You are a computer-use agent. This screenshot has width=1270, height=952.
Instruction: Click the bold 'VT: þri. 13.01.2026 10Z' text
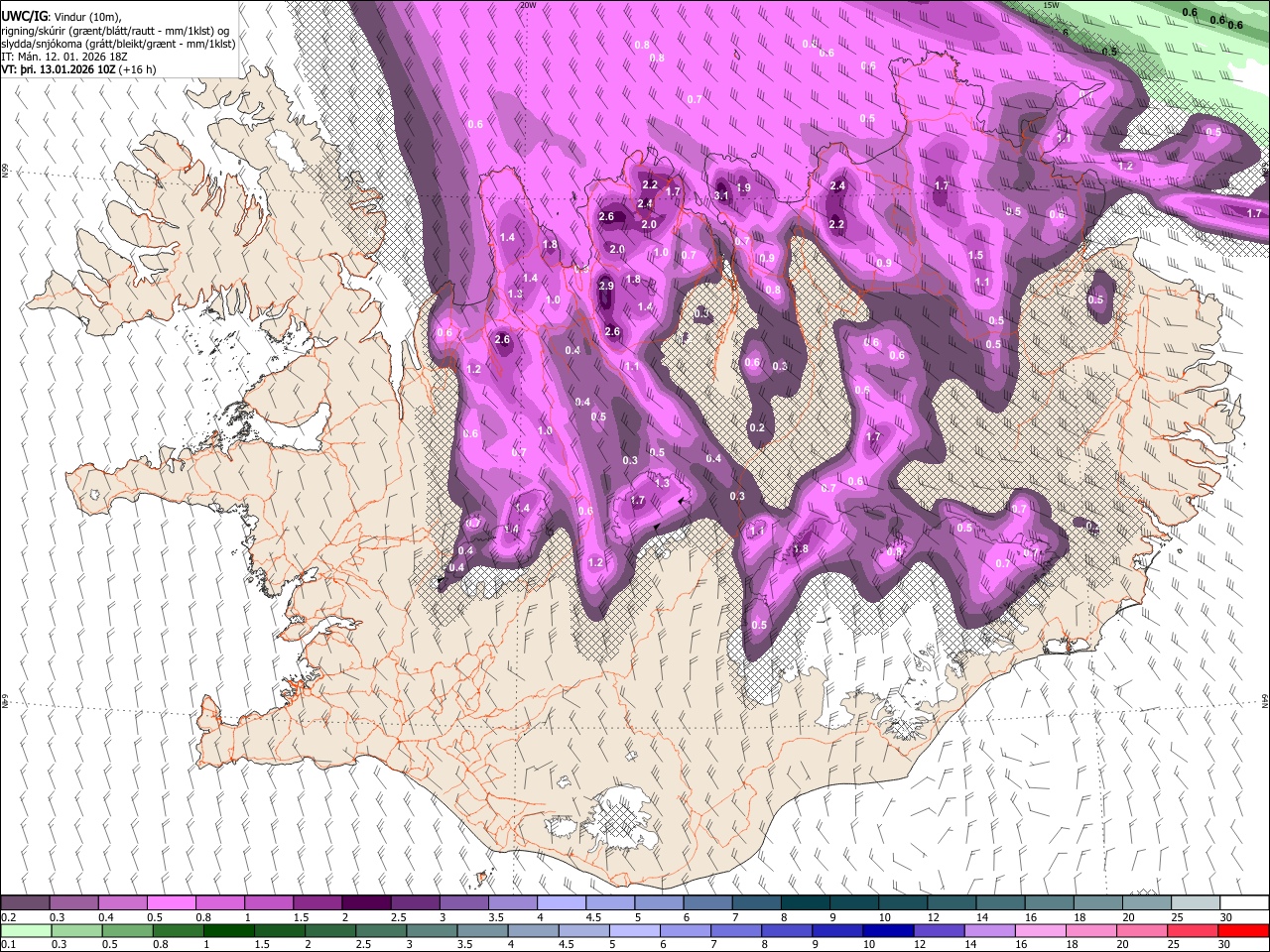pos(59,69)
